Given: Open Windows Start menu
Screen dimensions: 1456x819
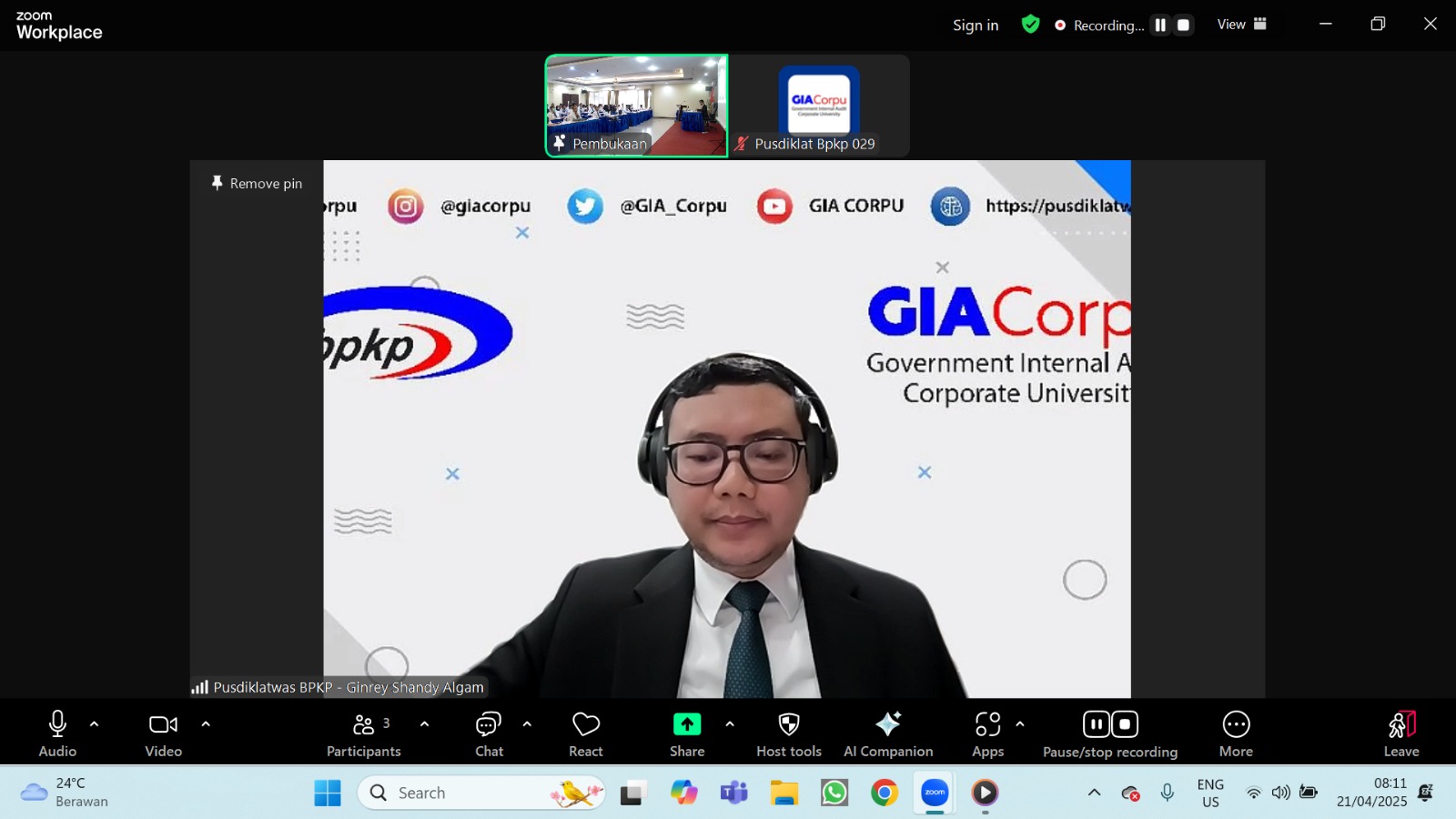Looking at the screenshot, I should [328, 793].
